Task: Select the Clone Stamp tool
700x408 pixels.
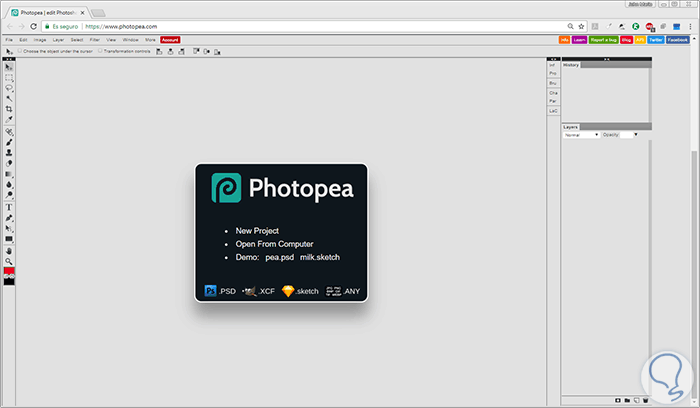Action: (x=9, y=153)
